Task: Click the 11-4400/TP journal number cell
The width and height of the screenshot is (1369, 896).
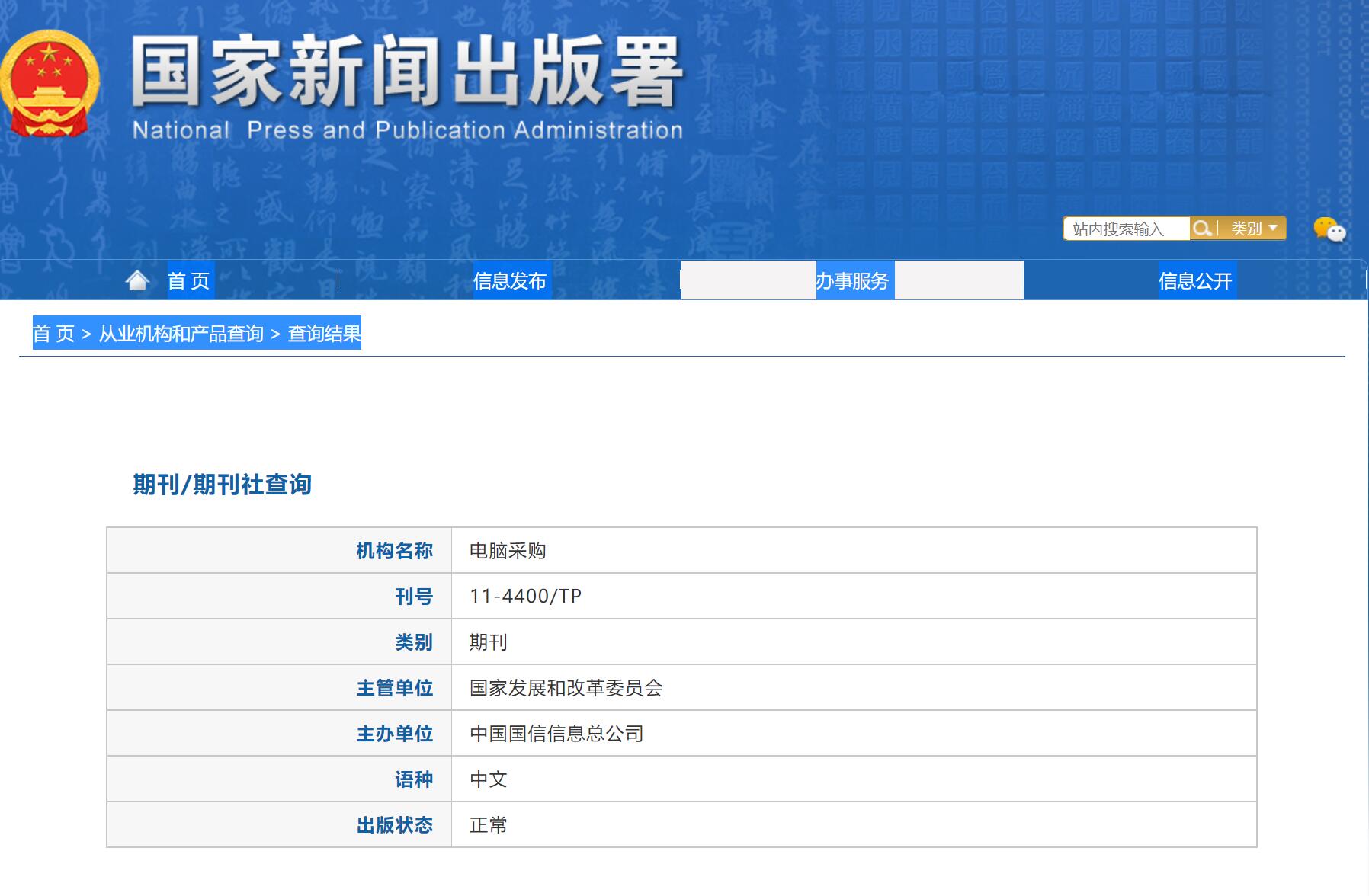Action: click(x=526, y=597)
